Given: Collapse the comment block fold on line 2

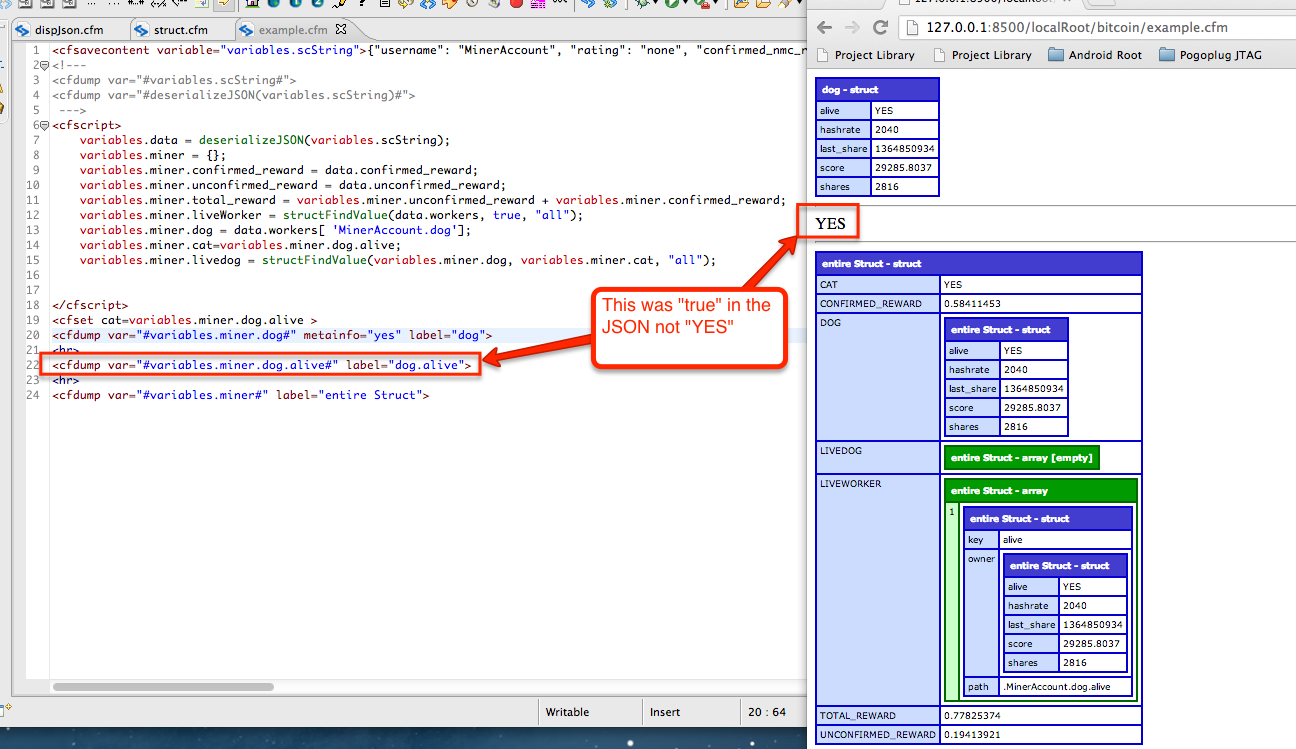Looking at the screenshot, I should coord(46,65).
